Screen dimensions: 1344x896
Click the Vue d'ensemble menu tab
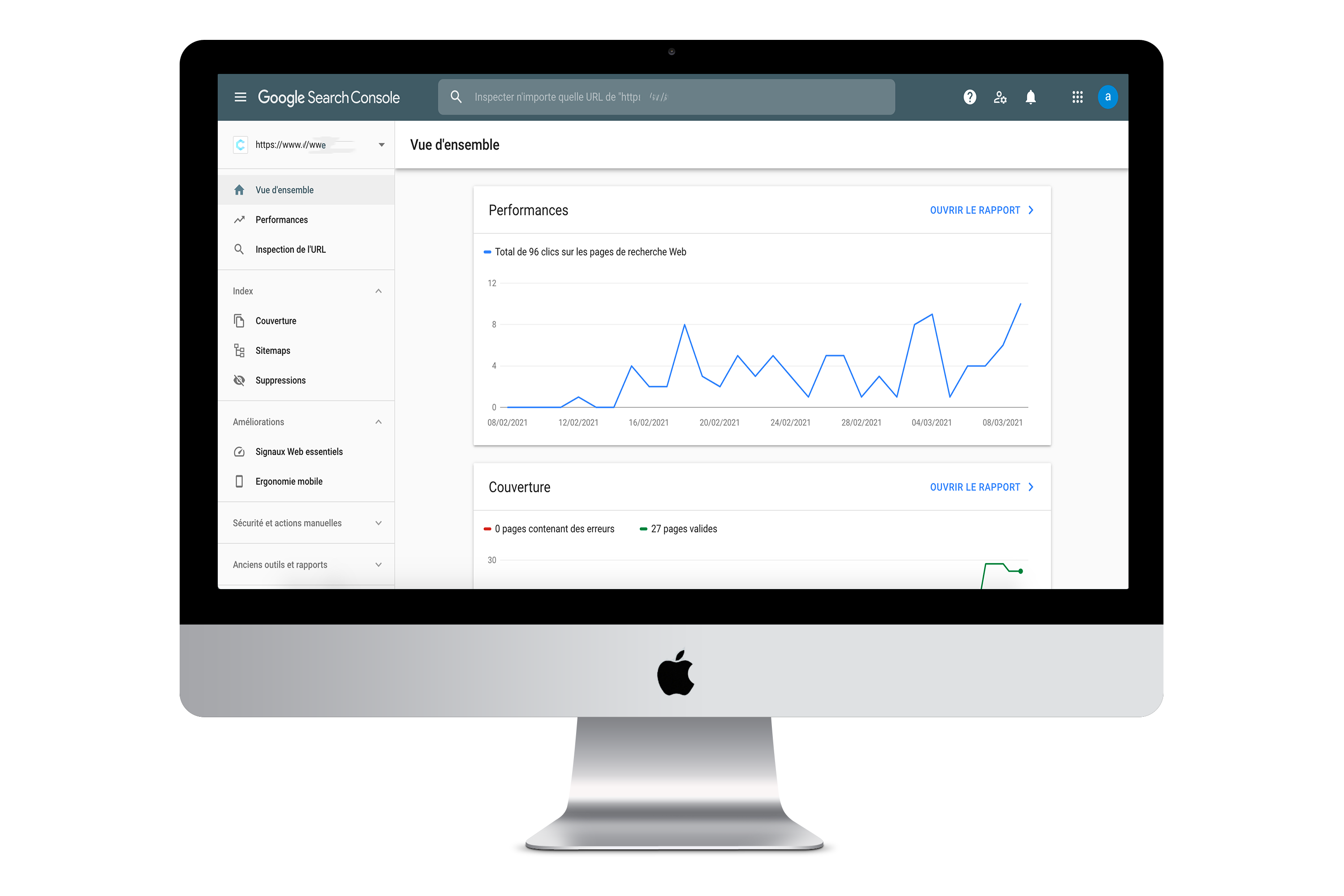284,189
